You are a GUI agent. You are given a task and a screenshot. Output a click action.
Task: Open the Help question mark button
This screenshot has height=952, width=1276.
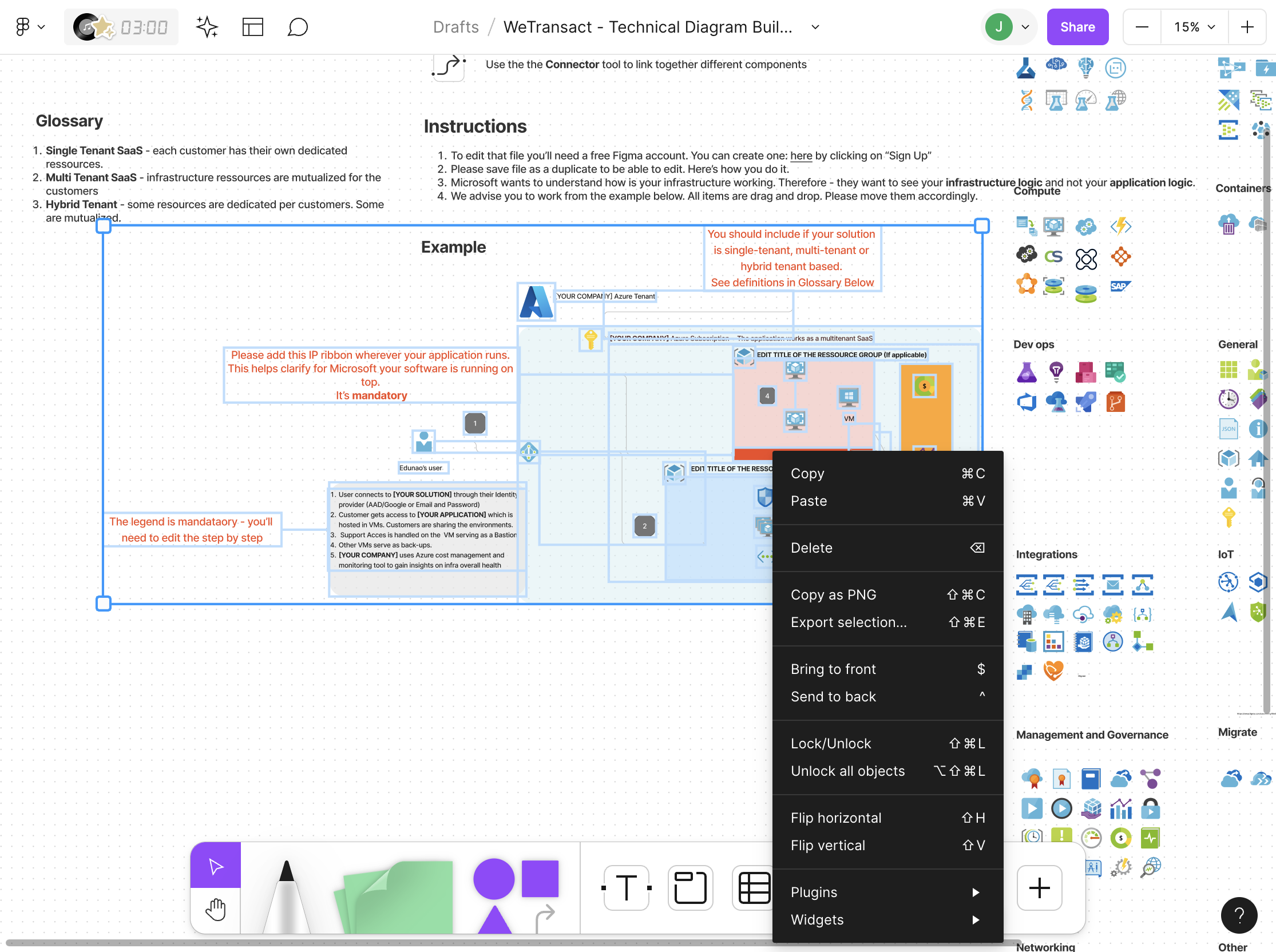(1239, 915)
